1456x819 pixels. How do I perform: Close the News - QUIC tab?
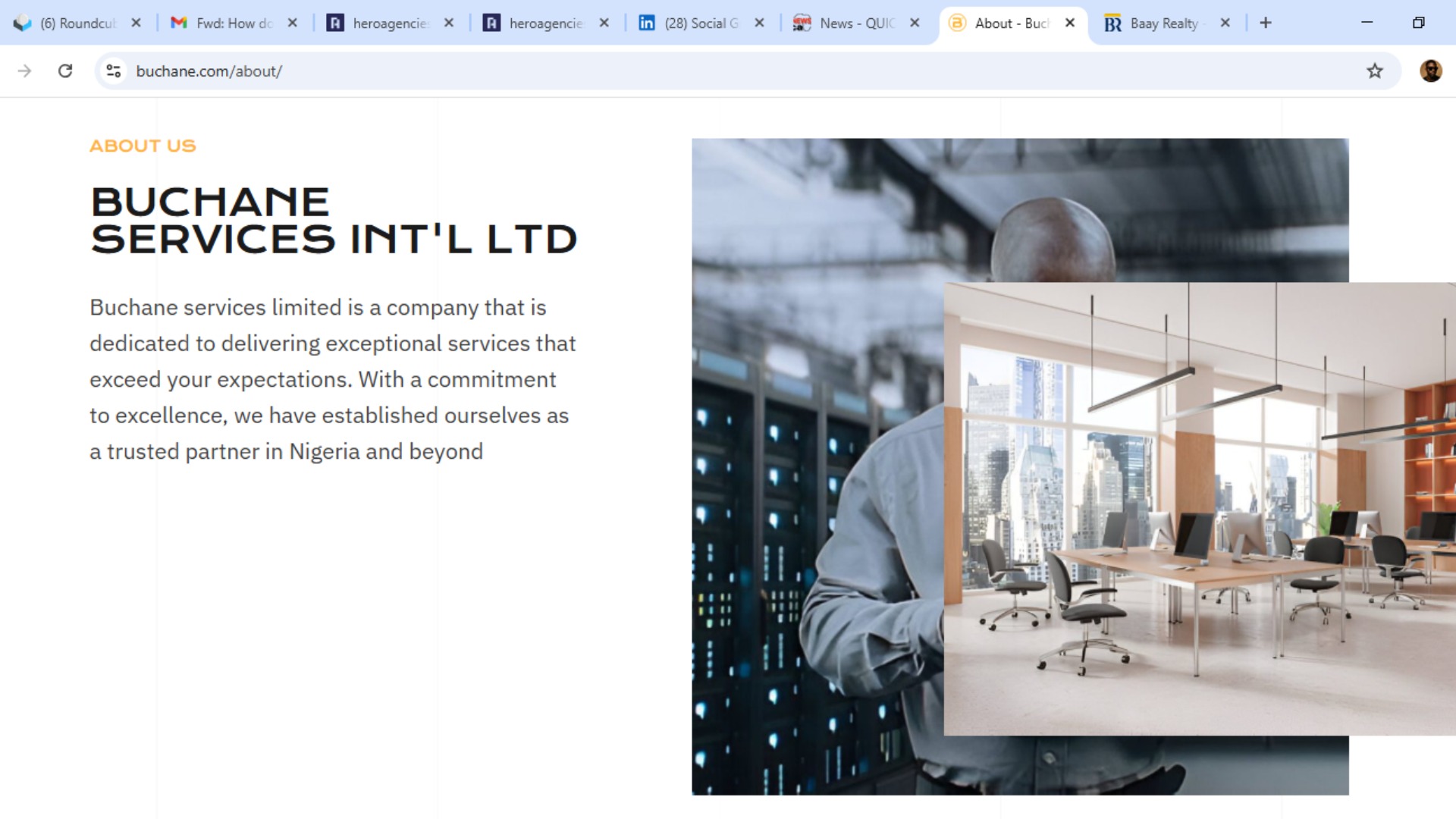click(915, 23)
